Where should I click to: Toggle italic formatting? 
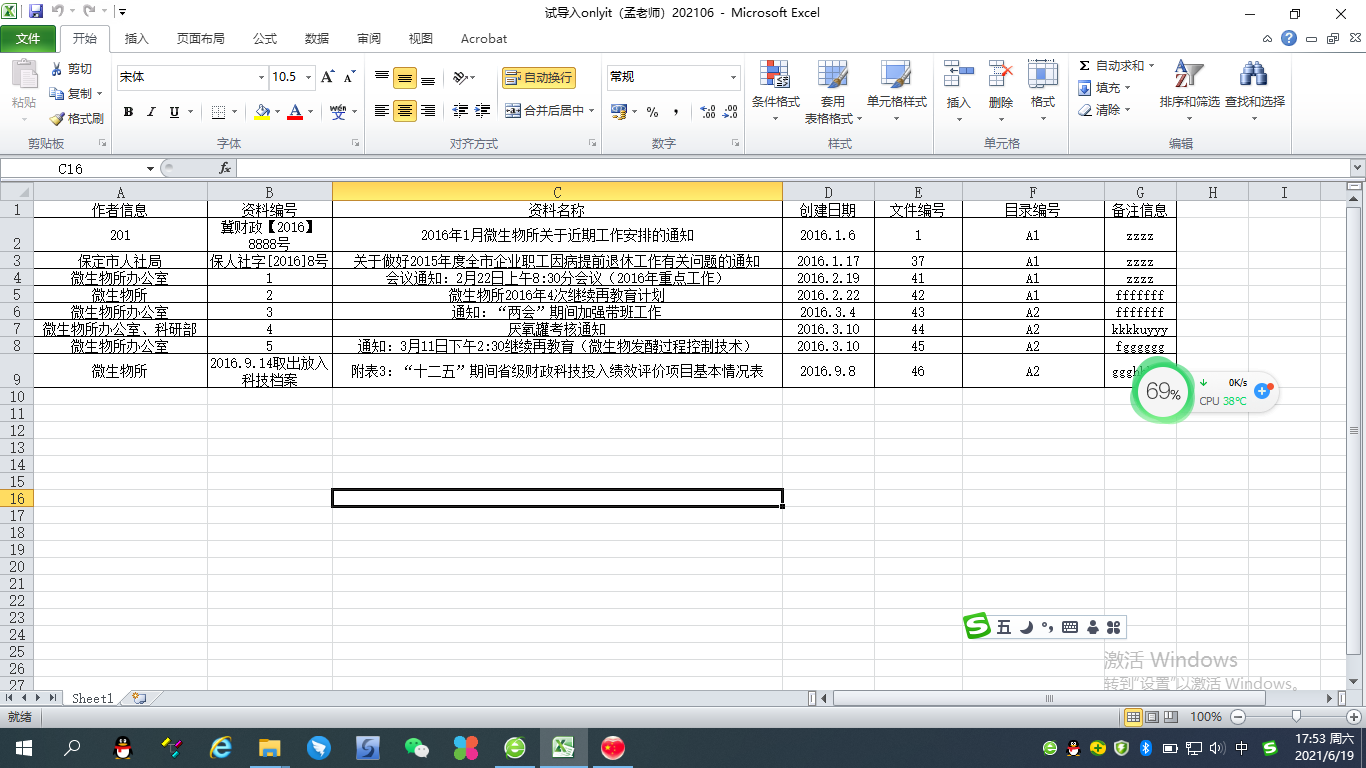click(x=151, y=112)
